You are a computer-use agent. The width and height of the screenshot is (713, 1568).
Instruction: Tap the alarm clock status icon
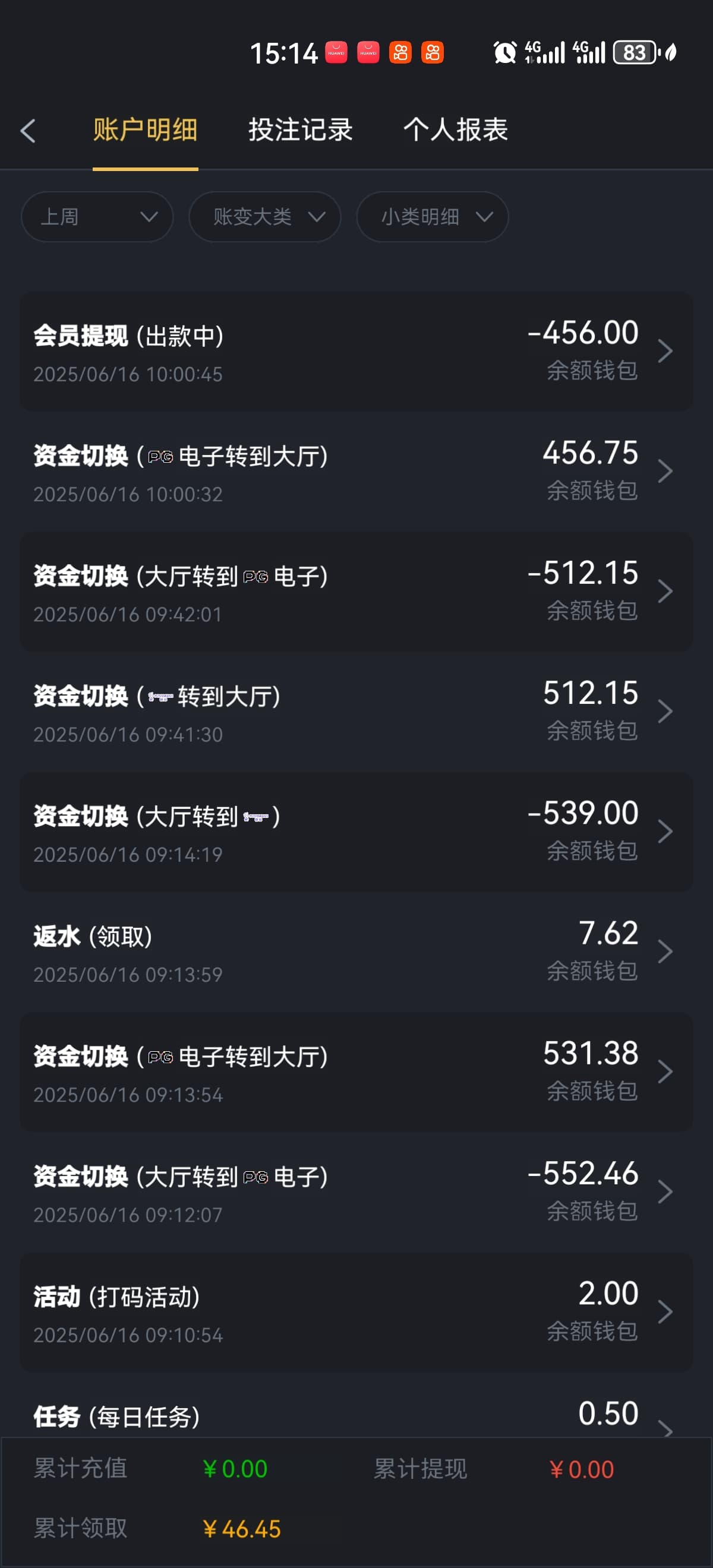(x=504, y=52)
